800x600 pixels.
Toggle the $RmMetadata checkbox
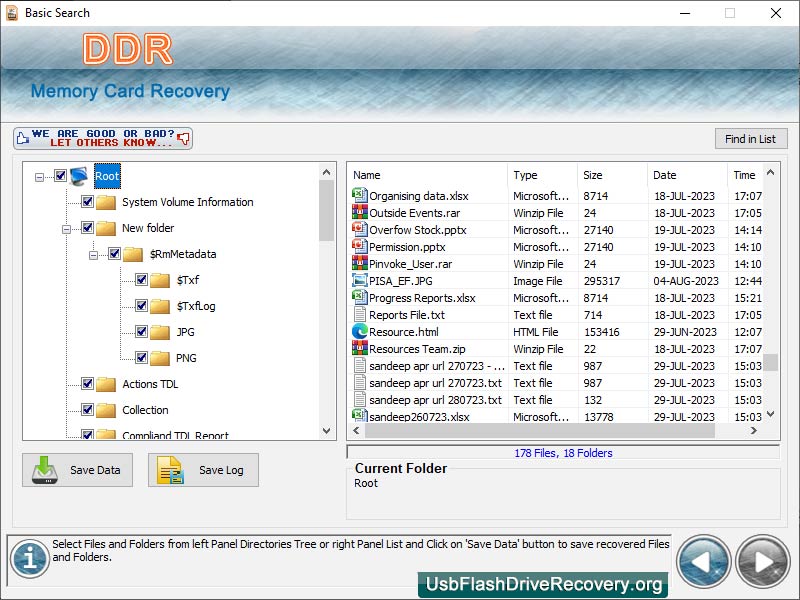[114, 254]
